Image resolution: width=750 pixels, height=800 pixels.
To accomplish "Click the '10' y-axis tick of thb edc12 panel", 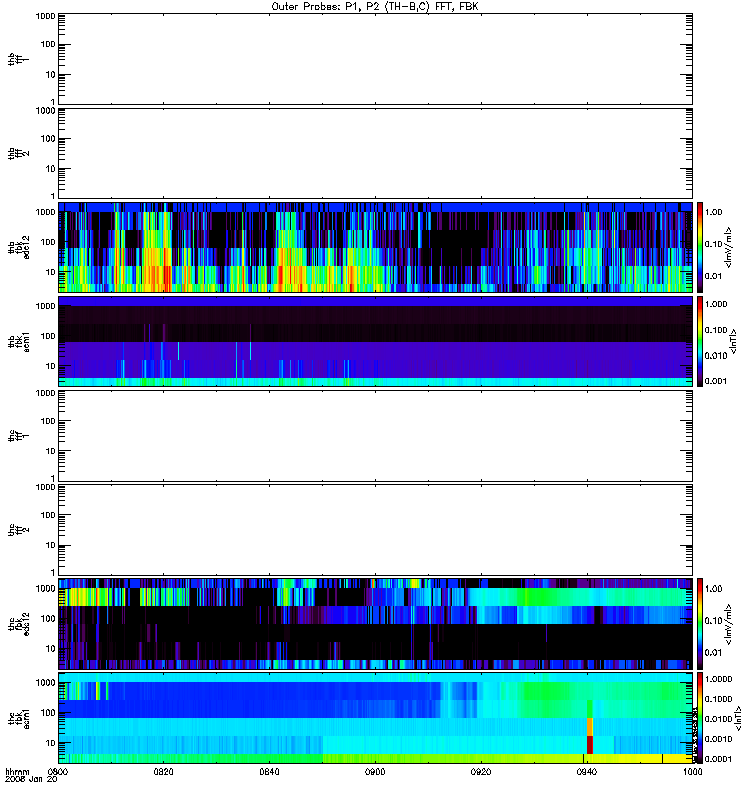I will point(51,272).
